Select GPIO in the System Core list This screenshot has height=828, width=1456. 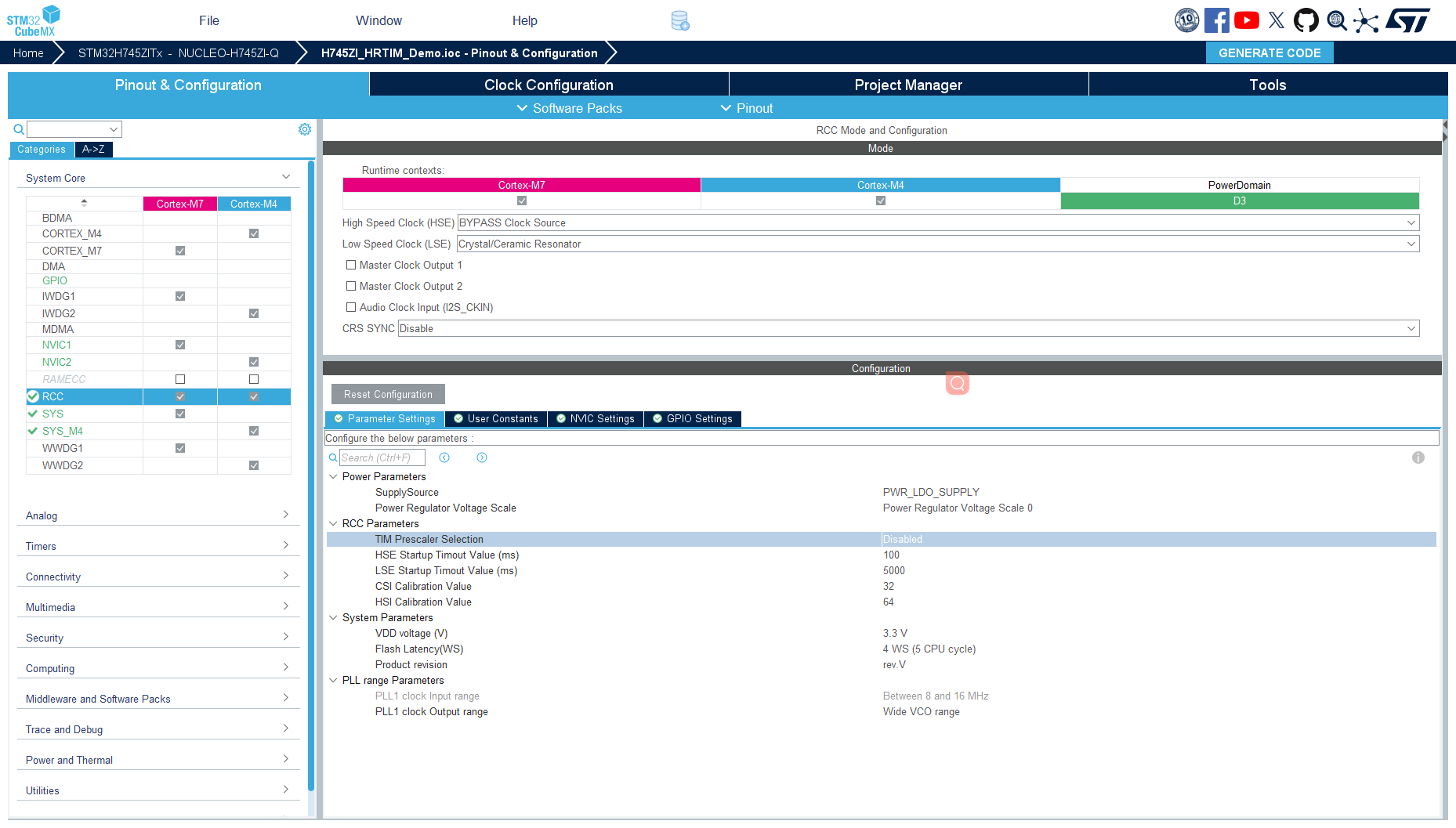coord(55,280)
